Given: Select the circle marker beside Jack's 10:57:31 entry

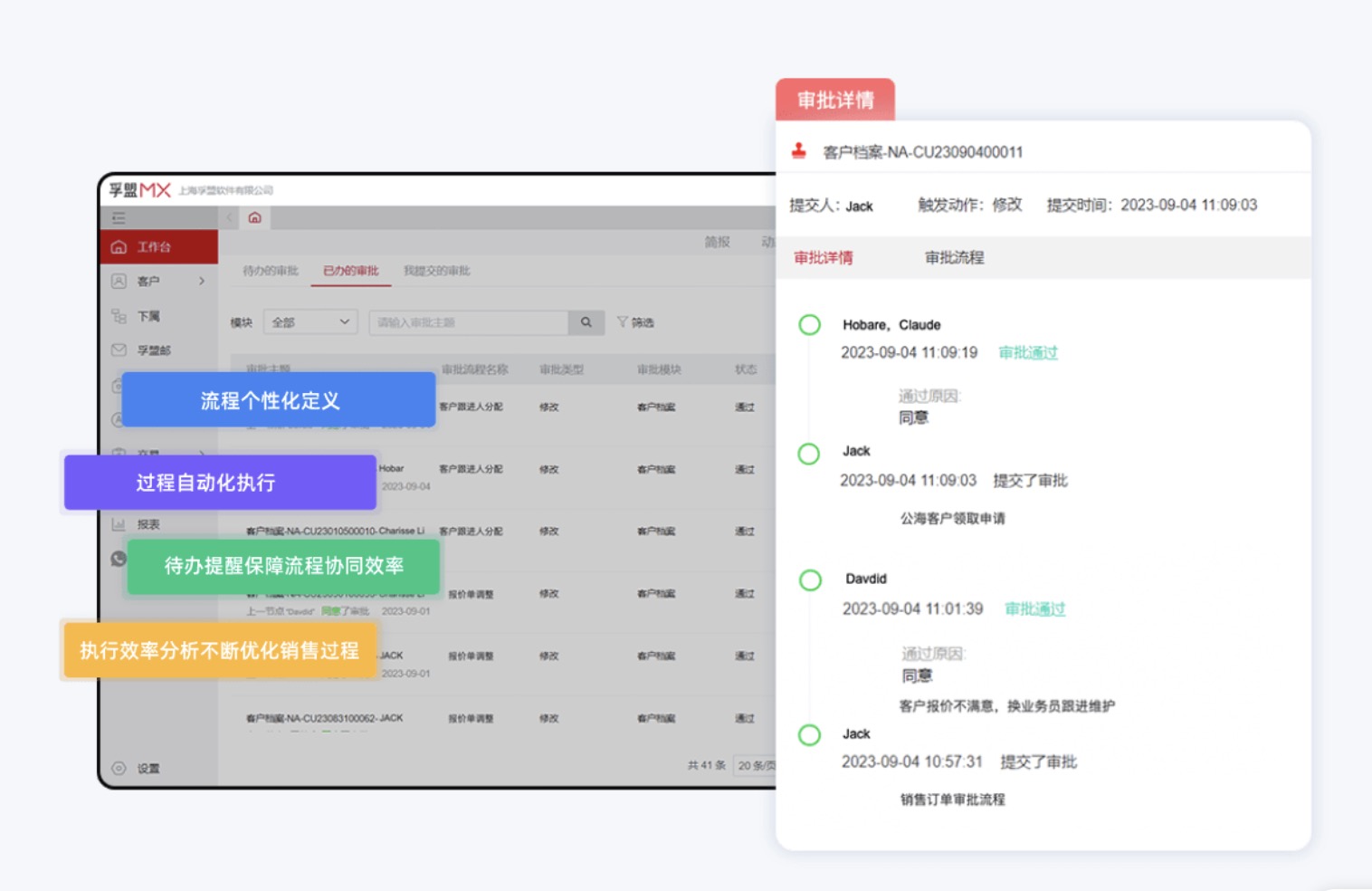Looking at the screenshot, I should pos(810,734).
